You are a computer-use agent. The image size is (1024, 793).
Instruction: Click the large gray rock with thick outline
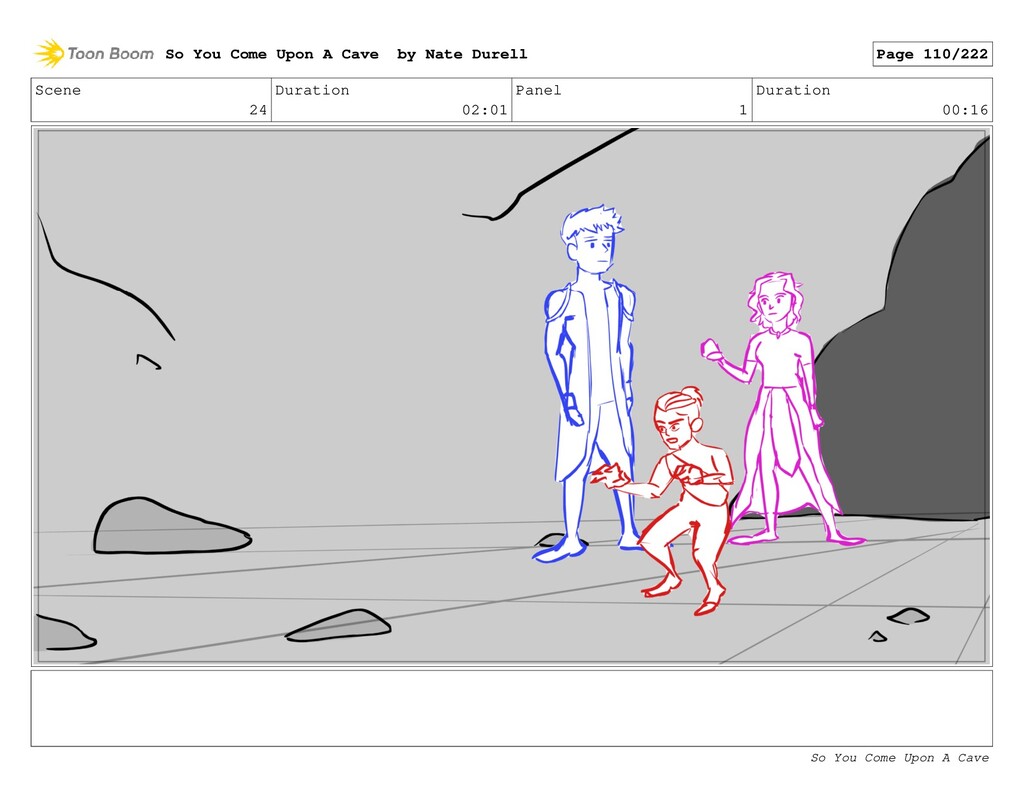171,526
